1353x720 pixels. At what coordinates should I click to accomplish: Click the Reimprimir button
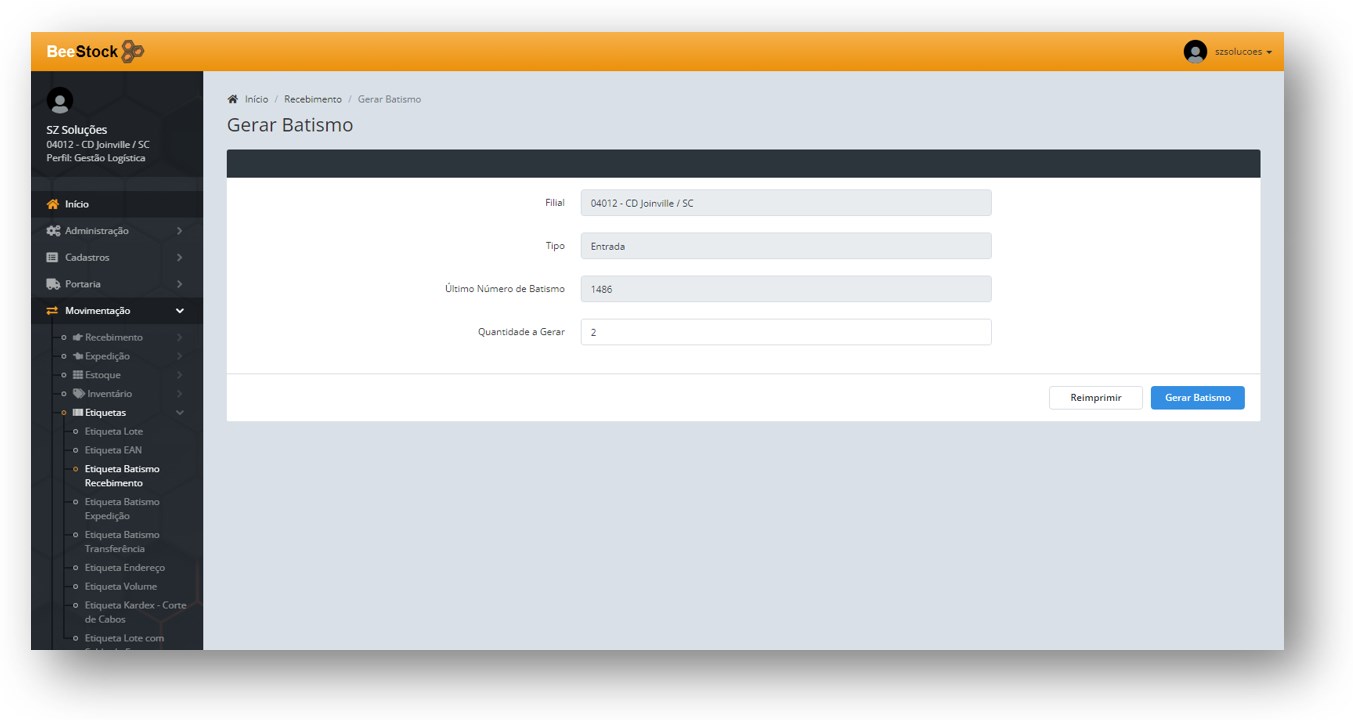(x=1095, y=398)
